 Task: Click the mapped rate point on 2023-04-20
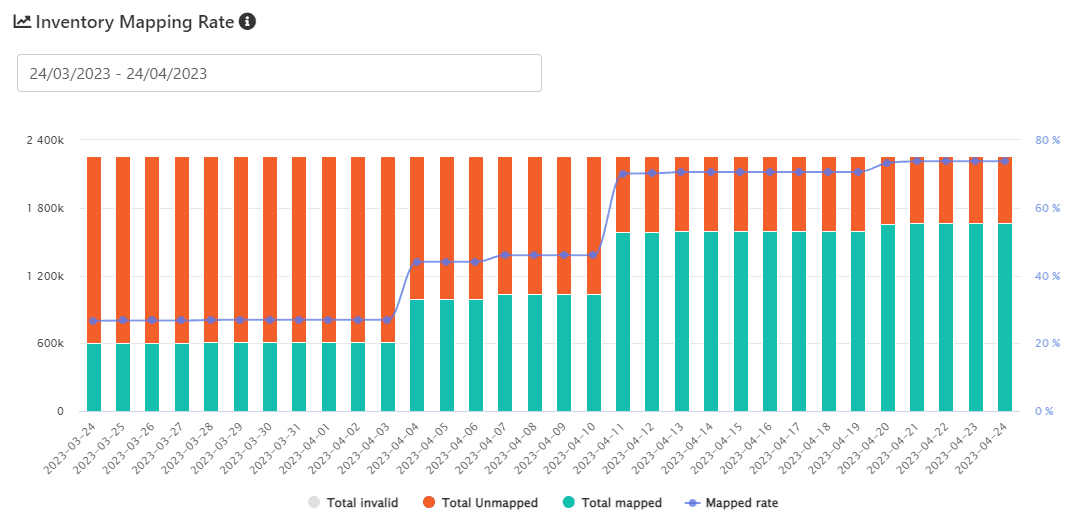(887, 162)
